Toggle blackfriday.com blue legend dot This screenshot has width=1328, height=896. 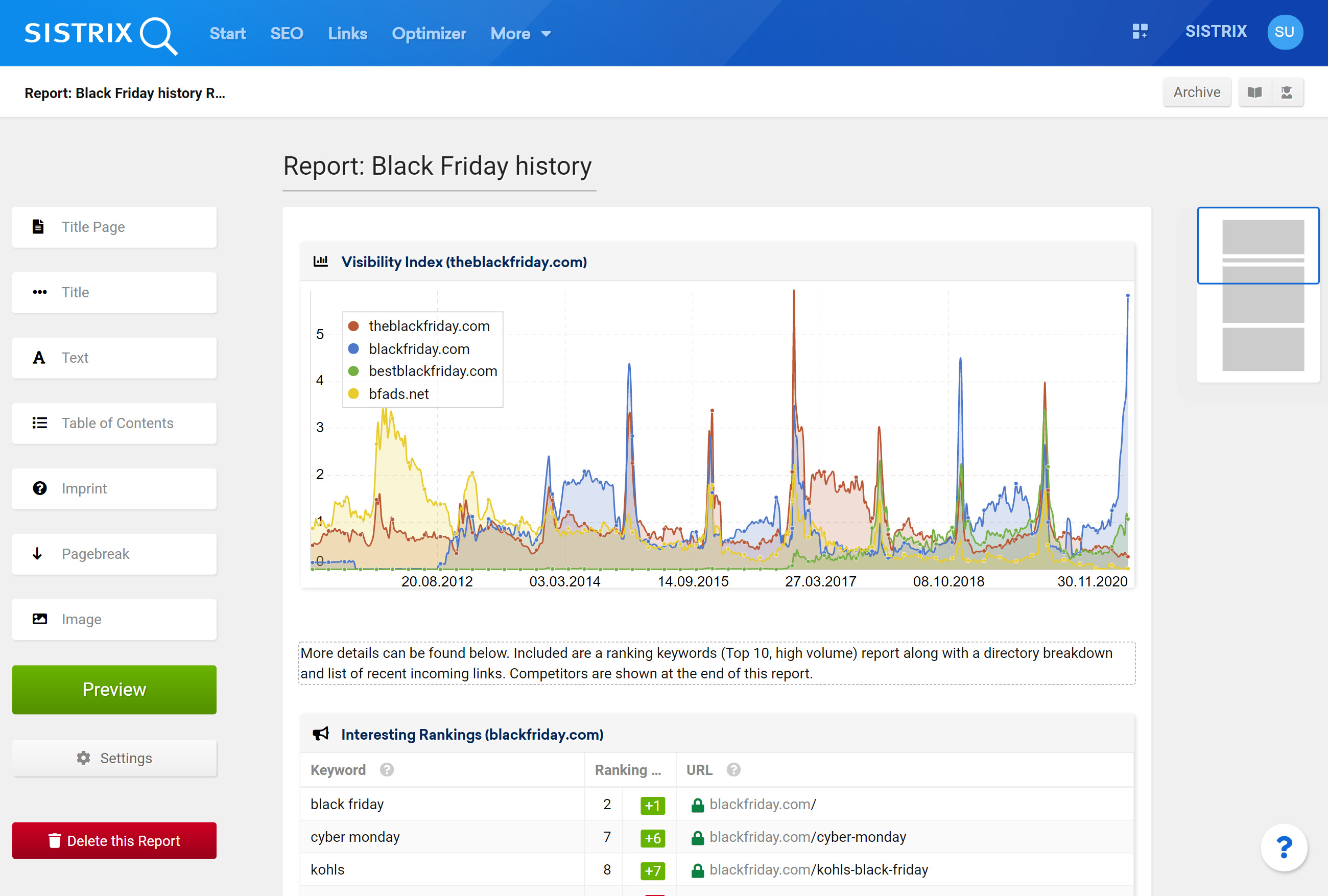pos(353,348)
